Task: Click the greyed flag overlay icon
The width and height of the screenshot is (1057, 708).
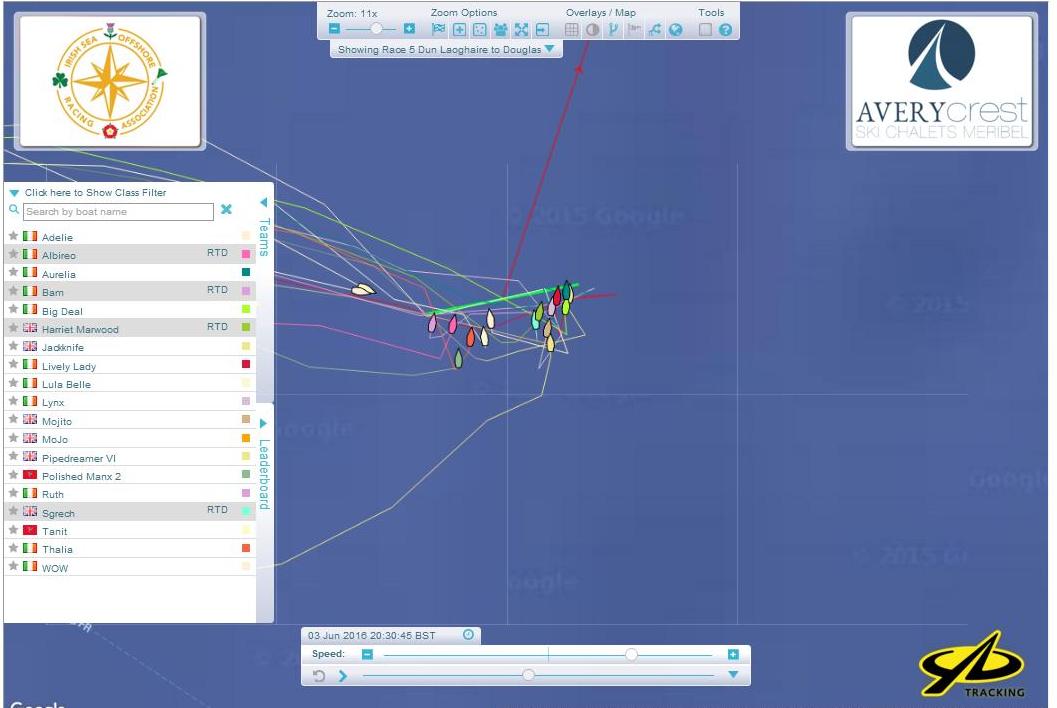Action: pyautogui.click(x=634, y=29)
